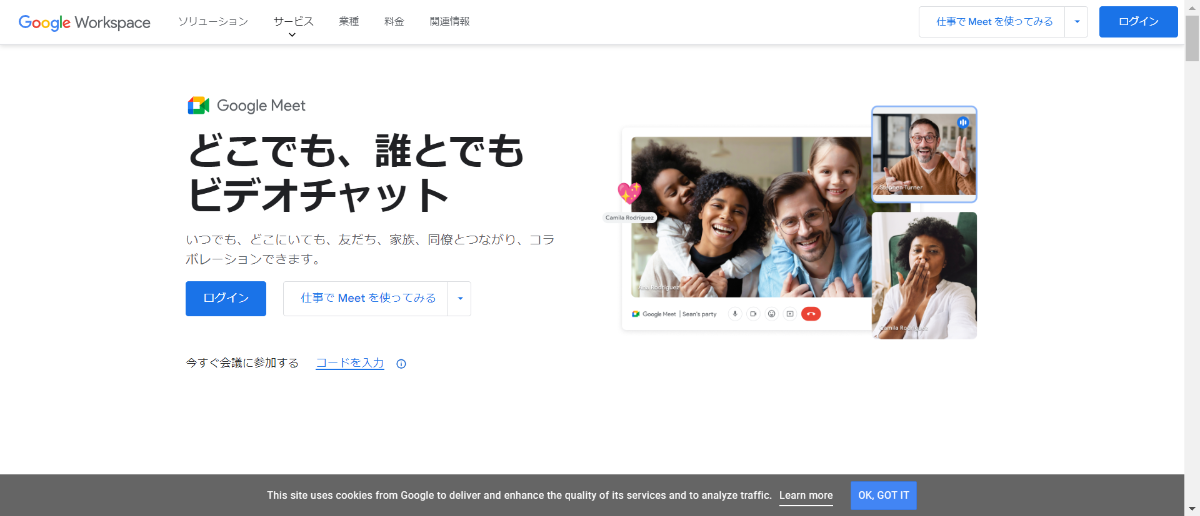
Task: Click the 今すぐ会議に参加する text
Action: tap(242, 363)
